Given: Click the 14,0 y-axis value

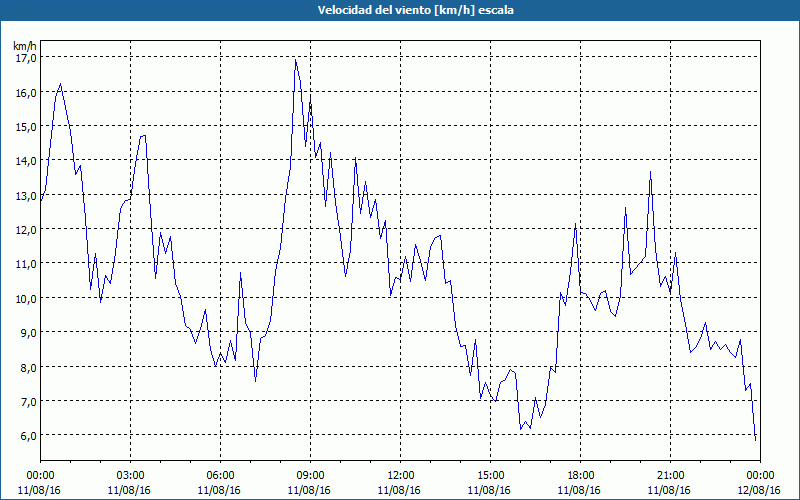Looking at the screenshot, I should point(26,161).
